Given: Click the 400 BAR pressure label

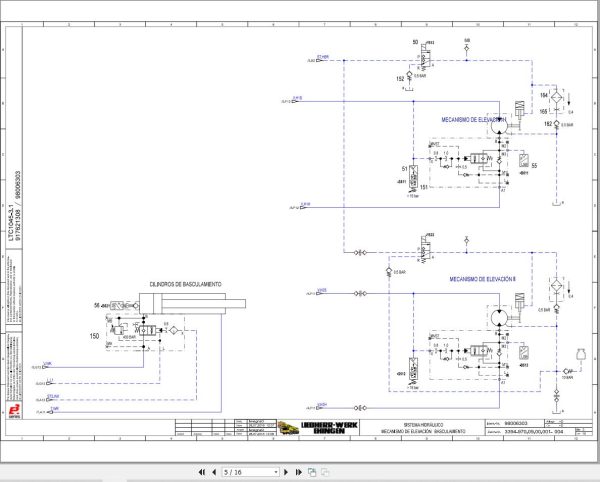Looking at the screenshot, I should [129, 337].
